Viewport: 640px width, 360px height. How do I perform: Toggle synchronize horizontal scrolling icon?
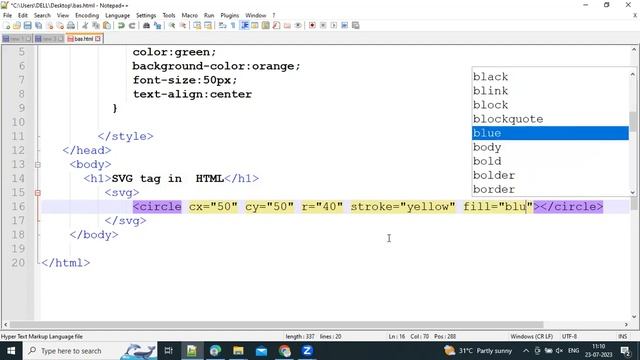coord(208,25)
